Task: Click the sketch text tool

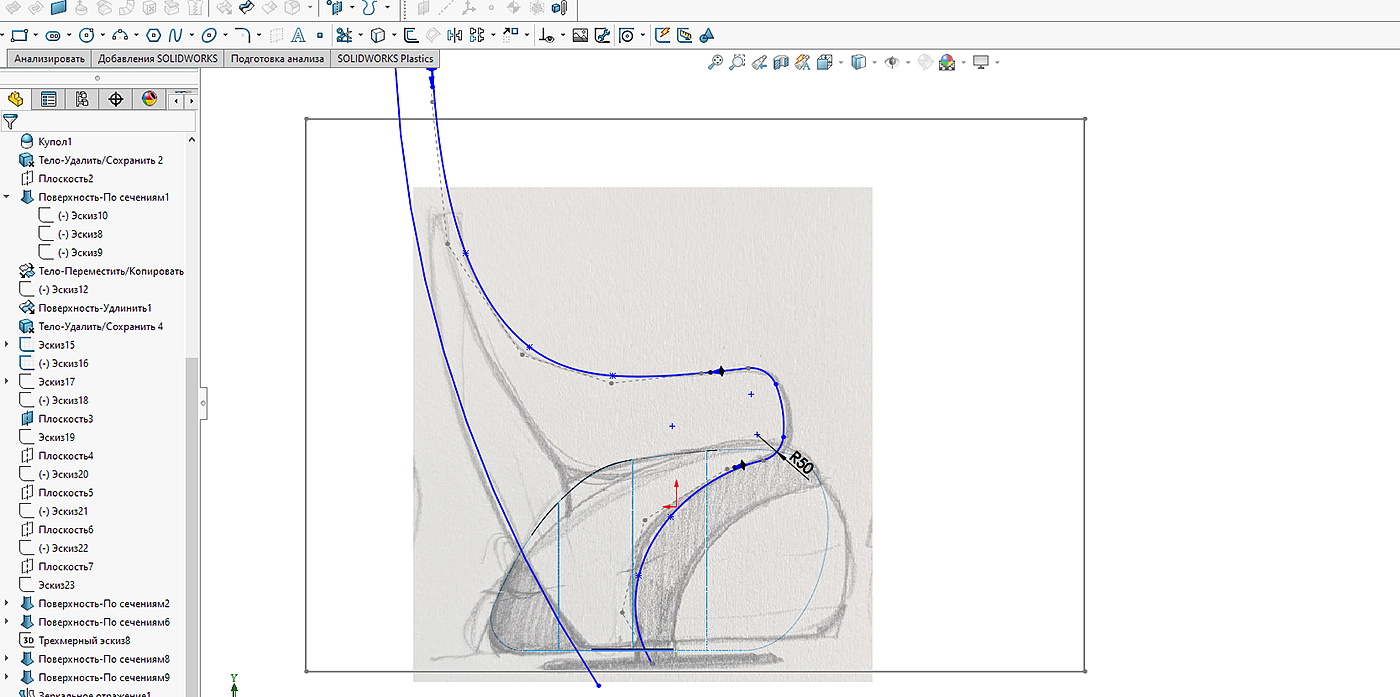Action: [x=298, y=36]
